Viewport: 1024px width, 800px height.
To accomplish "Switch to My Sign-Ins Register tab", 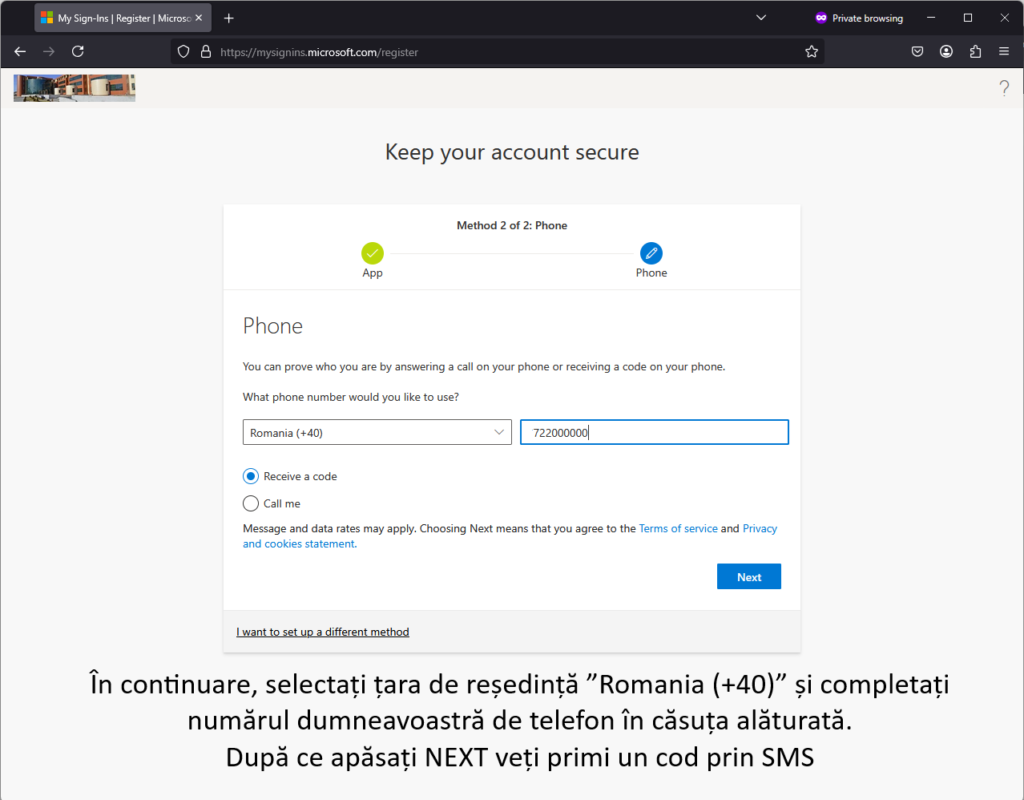I will 123,18.
